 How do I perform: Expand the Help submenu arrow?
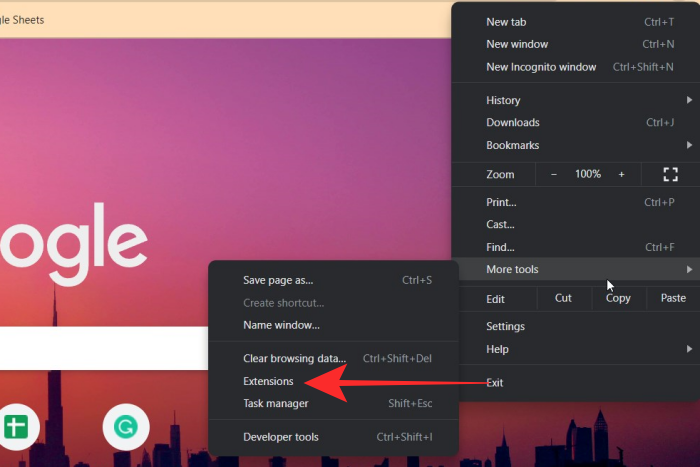(689, 349)
